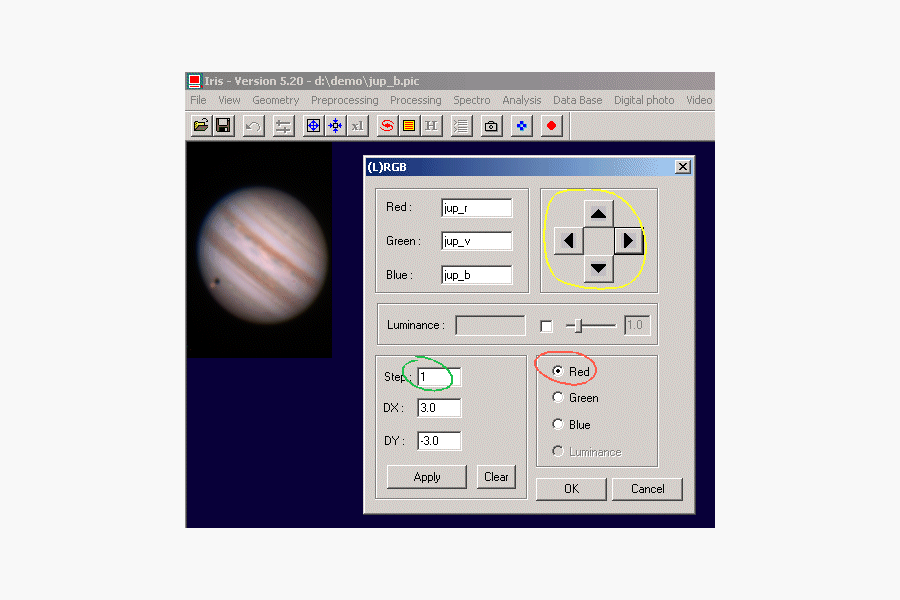Click the Clear button
Screen dimensions: 900x600
tap(496, 477)
